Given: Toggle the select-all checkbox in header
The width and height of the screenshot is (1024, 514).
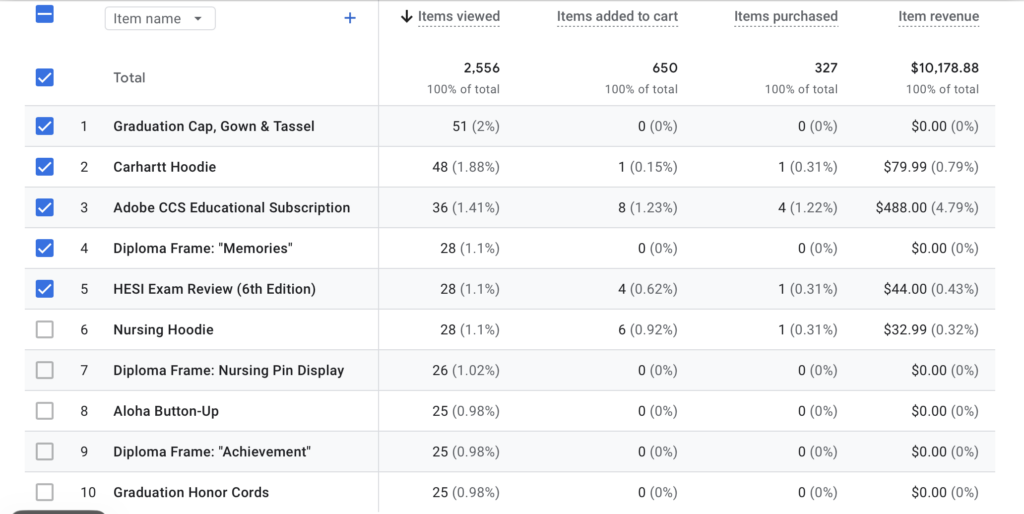Looking at the screenshot, I should point(45,15).
